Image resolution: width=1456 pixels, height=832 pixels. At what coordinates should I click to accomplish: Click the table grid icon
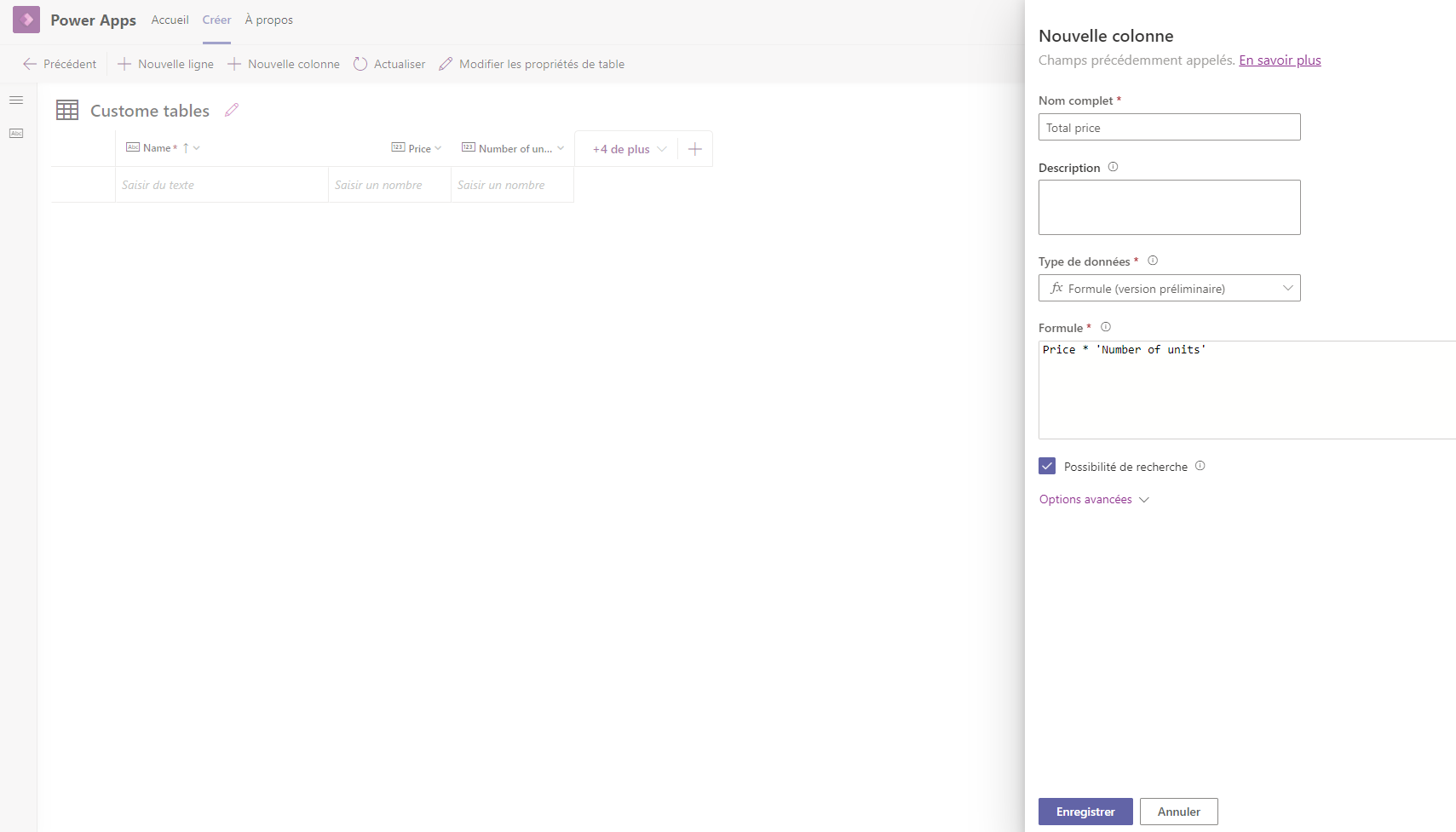(x=67, y=110)
